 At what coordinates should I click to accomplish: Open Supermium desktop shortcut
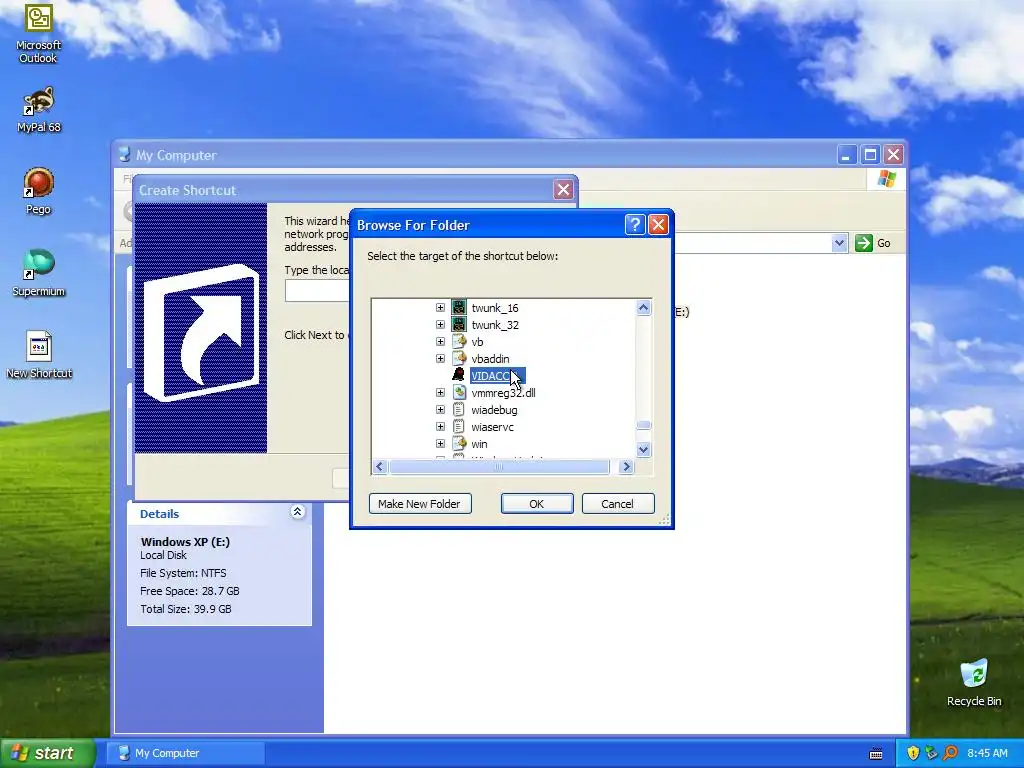click(39, 272)
